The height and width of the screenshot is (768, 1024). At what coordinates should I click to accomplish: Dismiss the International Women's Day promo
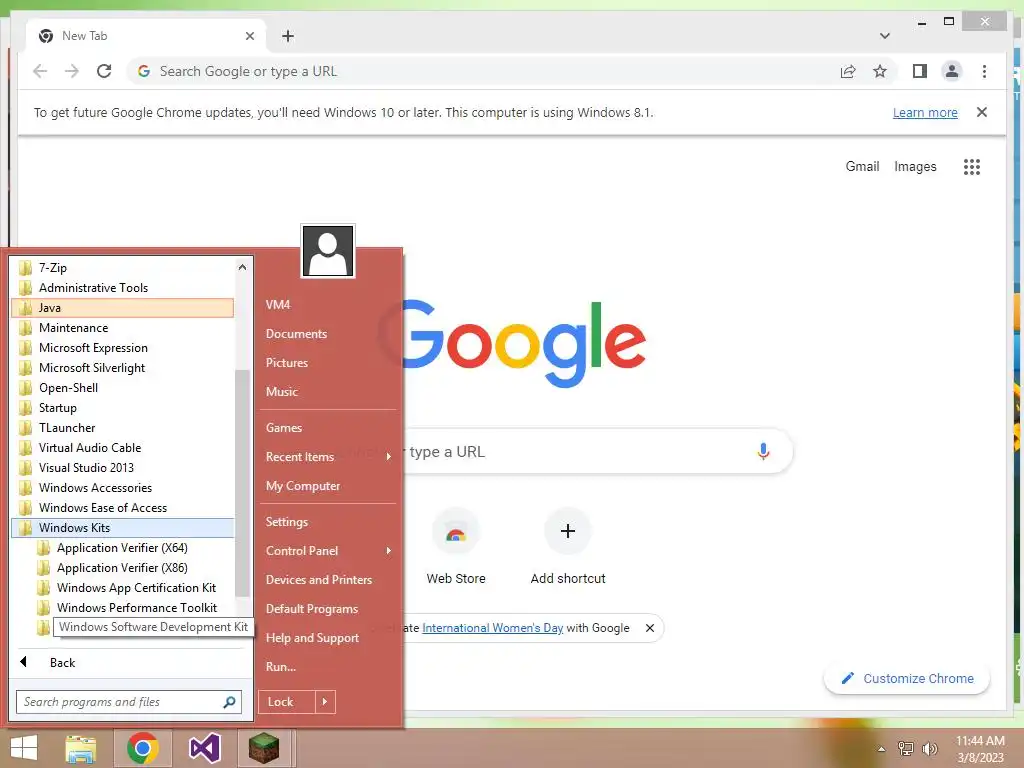coord(649,628)
